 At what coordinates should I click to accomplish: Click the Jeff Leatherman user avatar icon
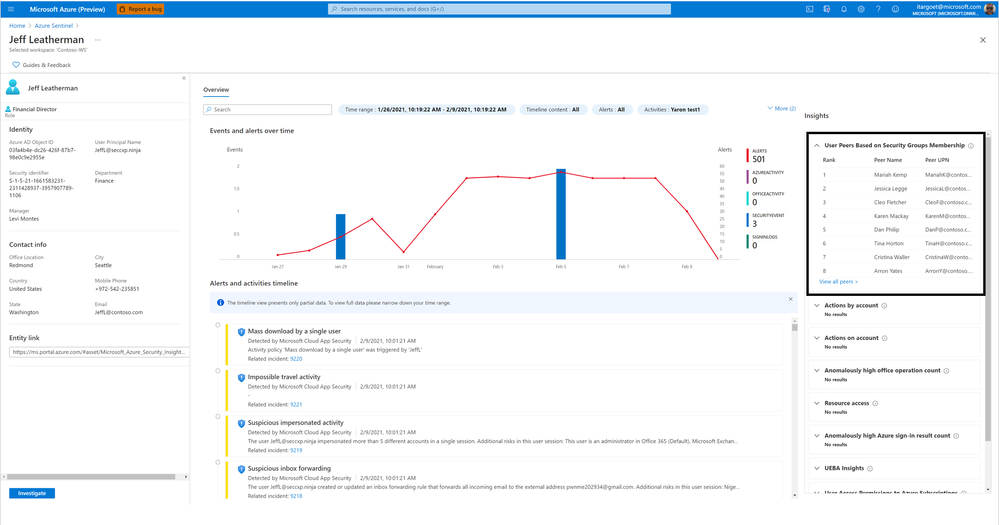[13, 87]
